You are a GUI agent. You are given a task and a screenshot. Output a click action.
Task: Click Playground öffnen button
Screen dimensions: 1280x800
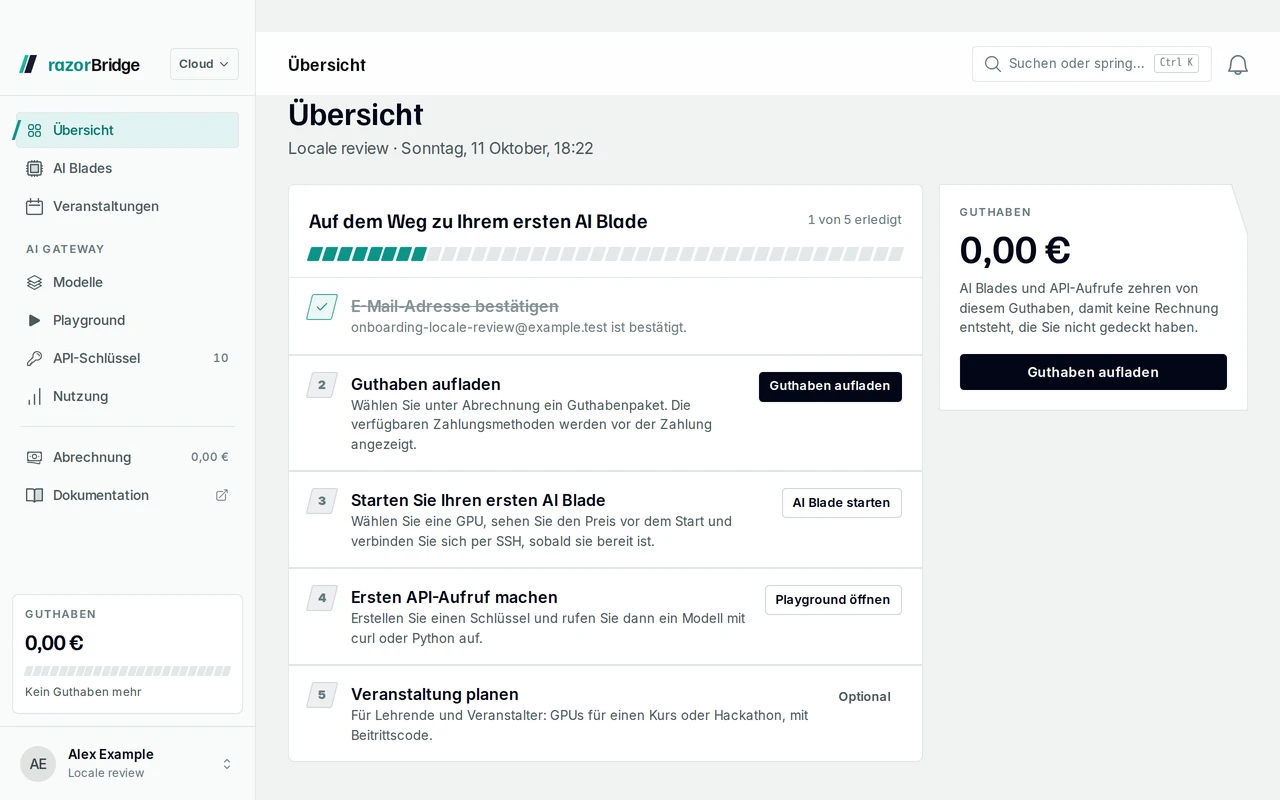pyautogui.click(x=833, y=600)
